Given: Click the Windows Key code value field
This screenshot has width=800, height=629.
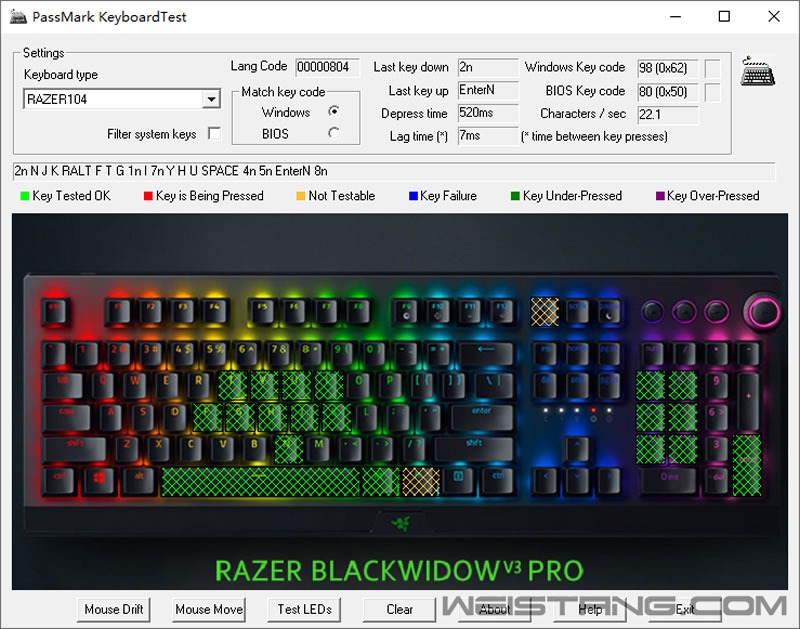Looking at the screenshot, I should [x=668, y=68].
